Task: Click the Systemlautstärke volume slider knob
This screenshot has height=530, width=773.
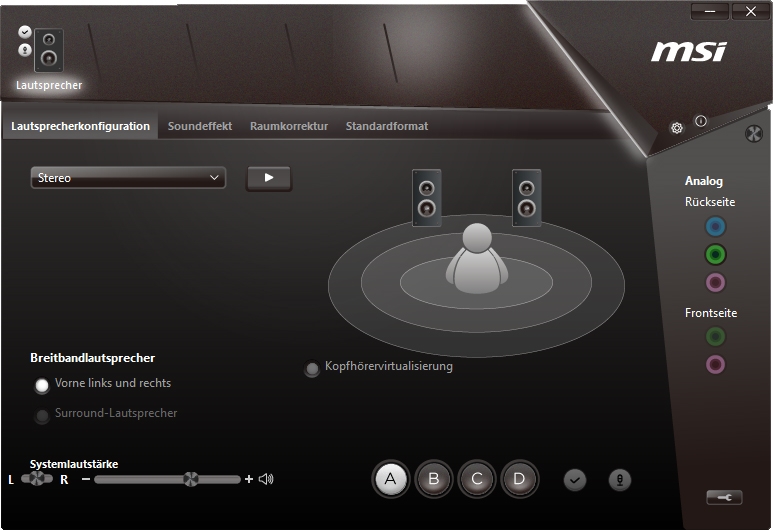Action: pos(191,479)
